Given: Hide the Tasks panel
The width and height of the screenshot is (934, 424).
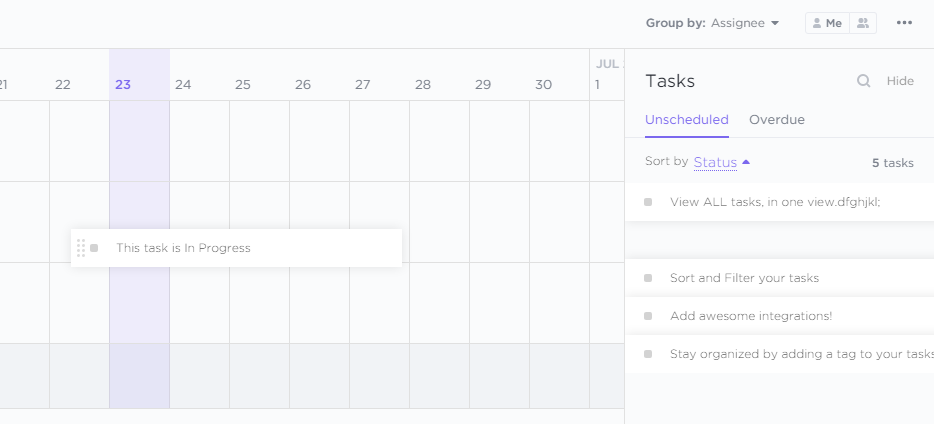Looking at the screenshot, I should (900, 81).
